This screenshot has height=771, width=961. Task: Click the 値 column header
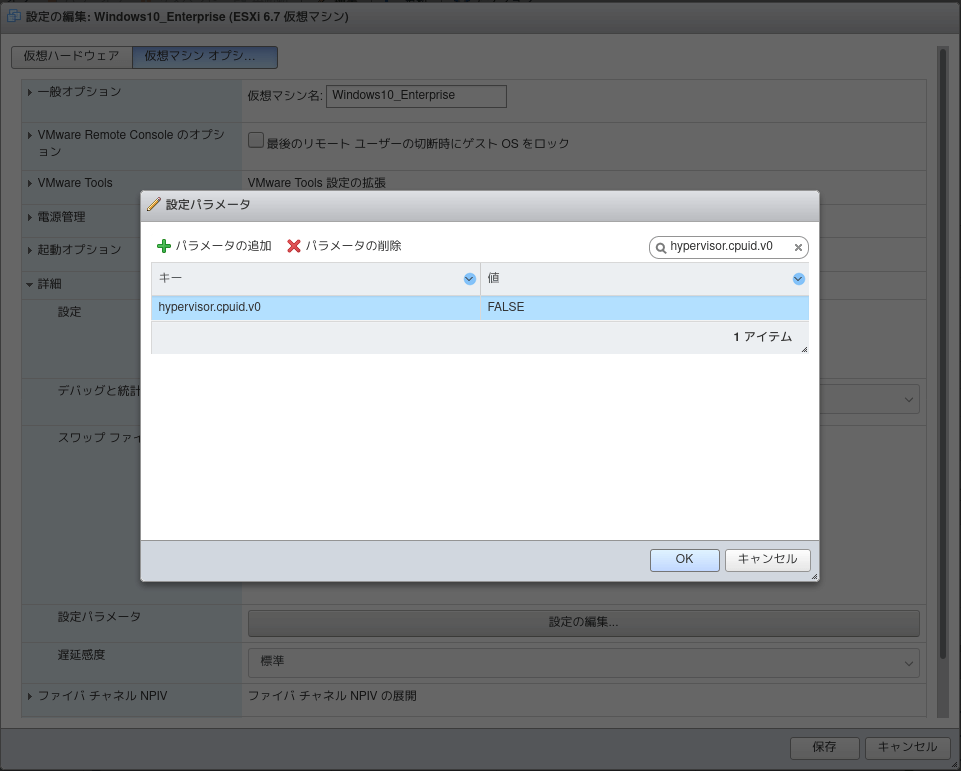click(x=645, y=279)
